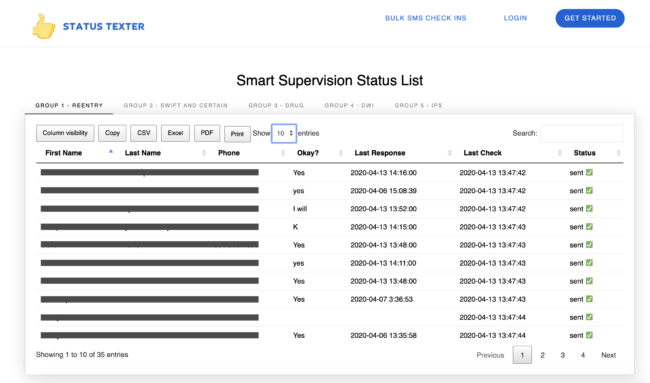
Task: Focus the Search input field
Action: click(x=582, y=133)
